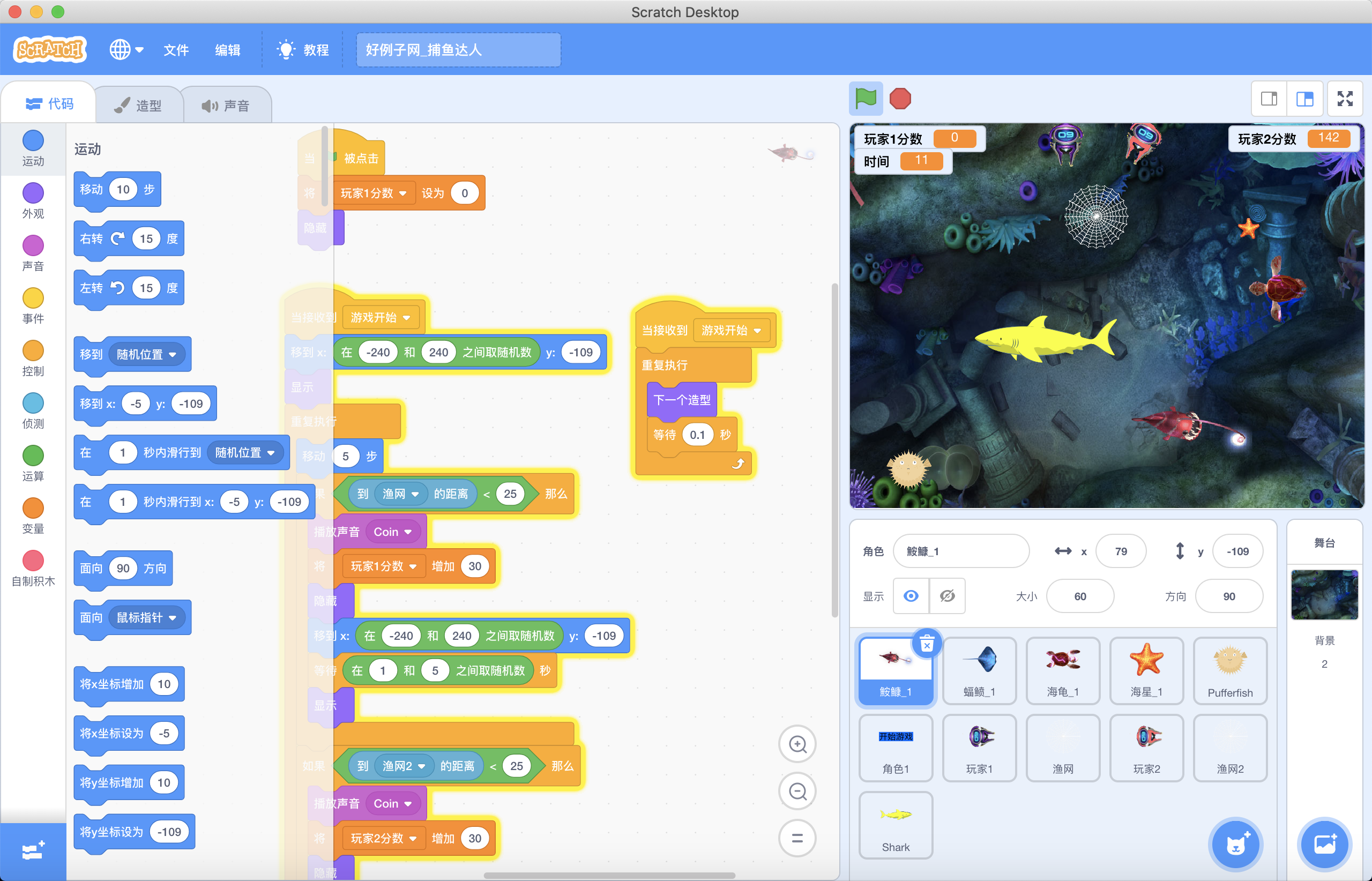Select the 渔网 sprite
This screenshot has width=1372, height=881.
point(1062,748)
